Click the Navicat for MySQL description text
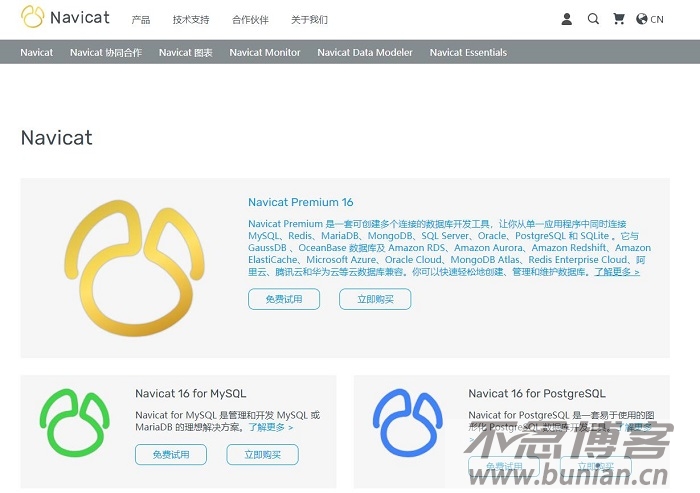This screenshot has width=700, height=493. click(x=228, y=421)
